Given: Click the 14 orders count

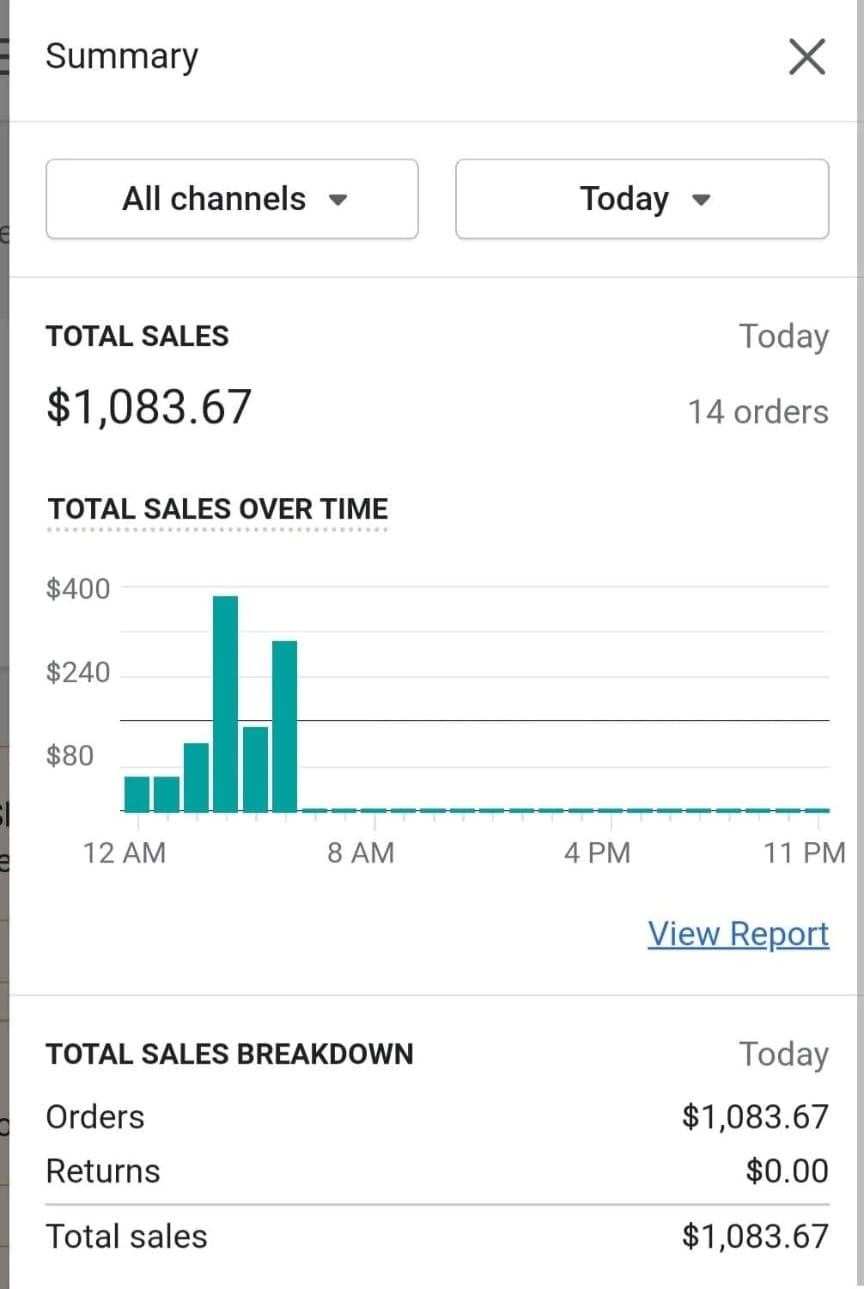Looking at the screenshot, I should tap(757, 412).
